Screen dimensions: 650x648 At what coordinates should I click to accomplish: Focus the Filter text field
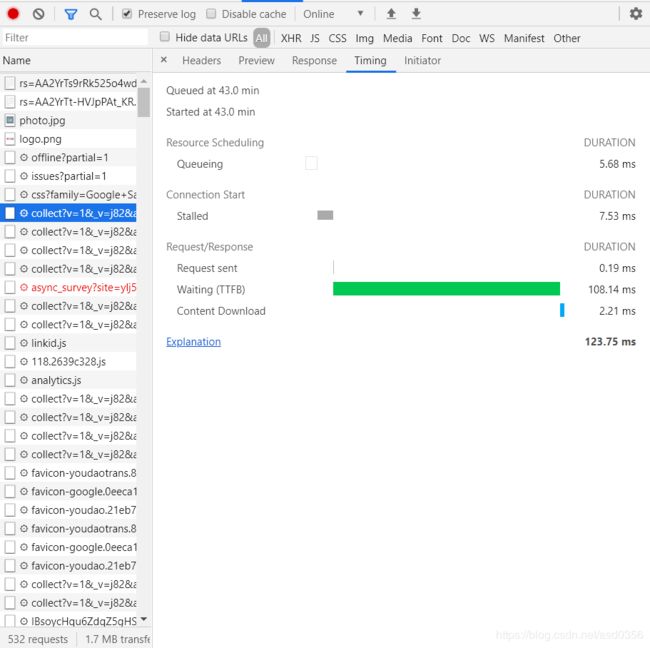(75, 37)
